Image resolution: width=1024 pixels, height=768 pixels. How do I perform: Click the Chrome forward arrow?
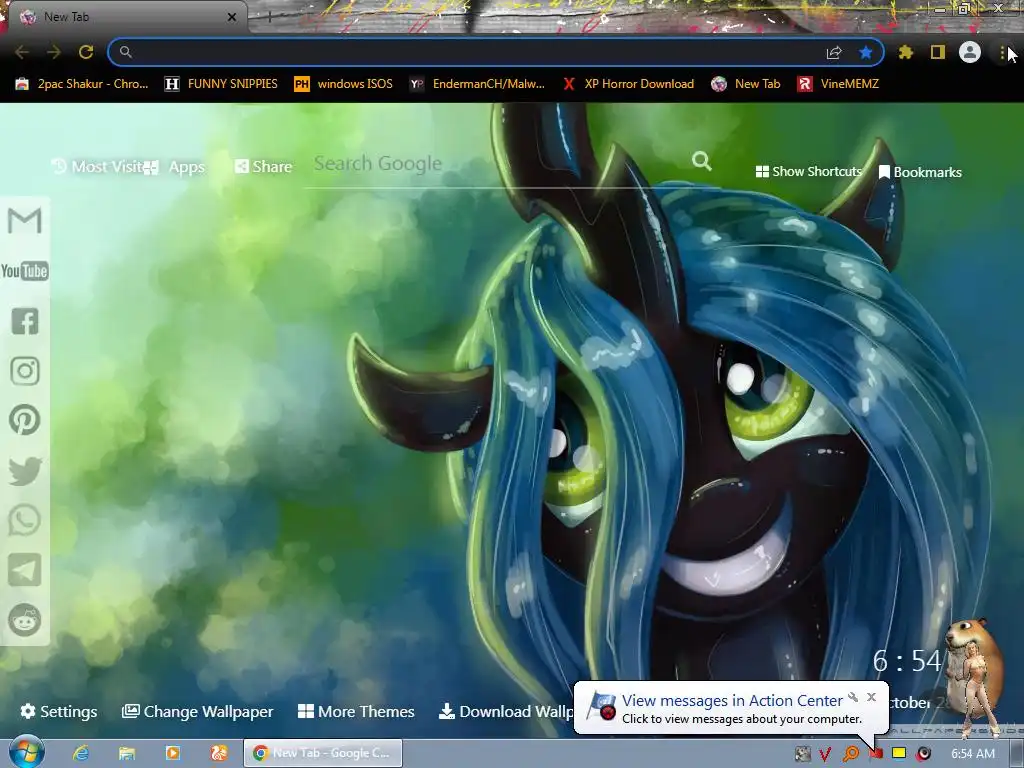point(54,52)
